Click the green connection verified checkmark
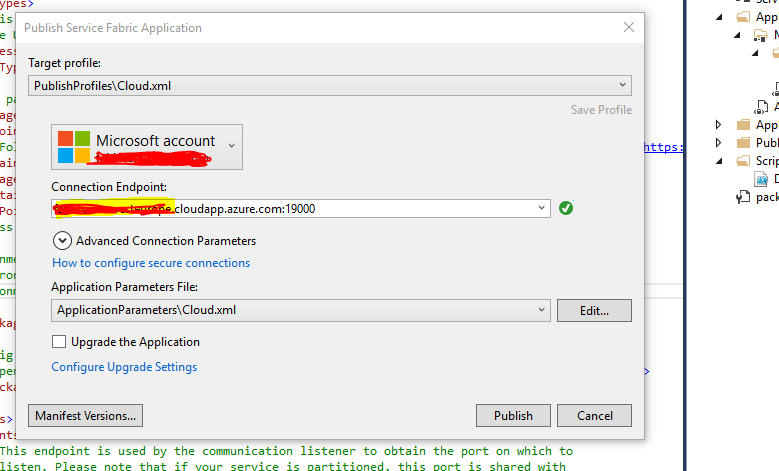Screen dimensions: 779x471 (565, 208)
